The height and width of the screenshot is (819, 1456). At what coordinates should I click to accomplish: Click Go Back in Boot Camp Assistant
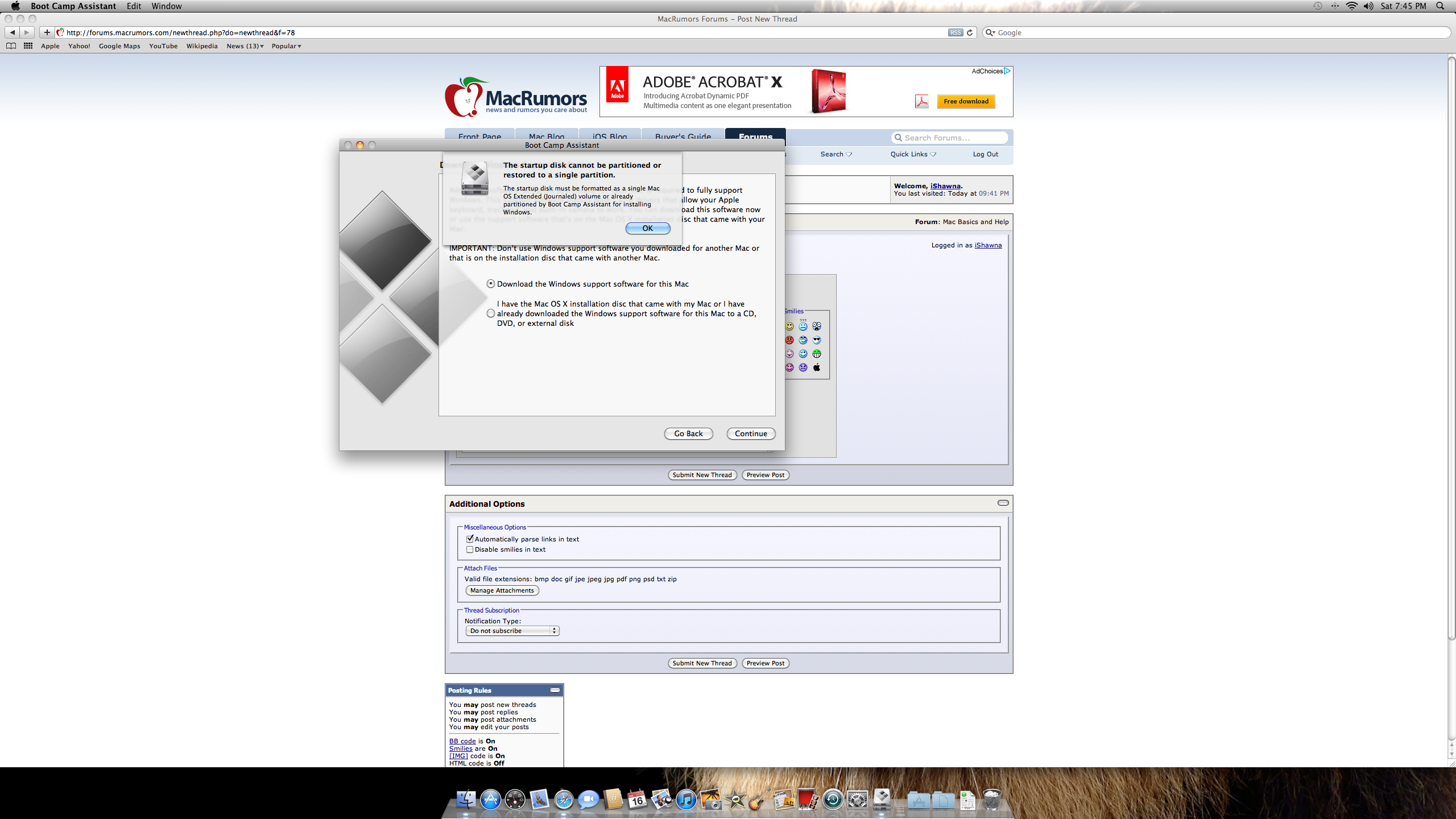688,433
